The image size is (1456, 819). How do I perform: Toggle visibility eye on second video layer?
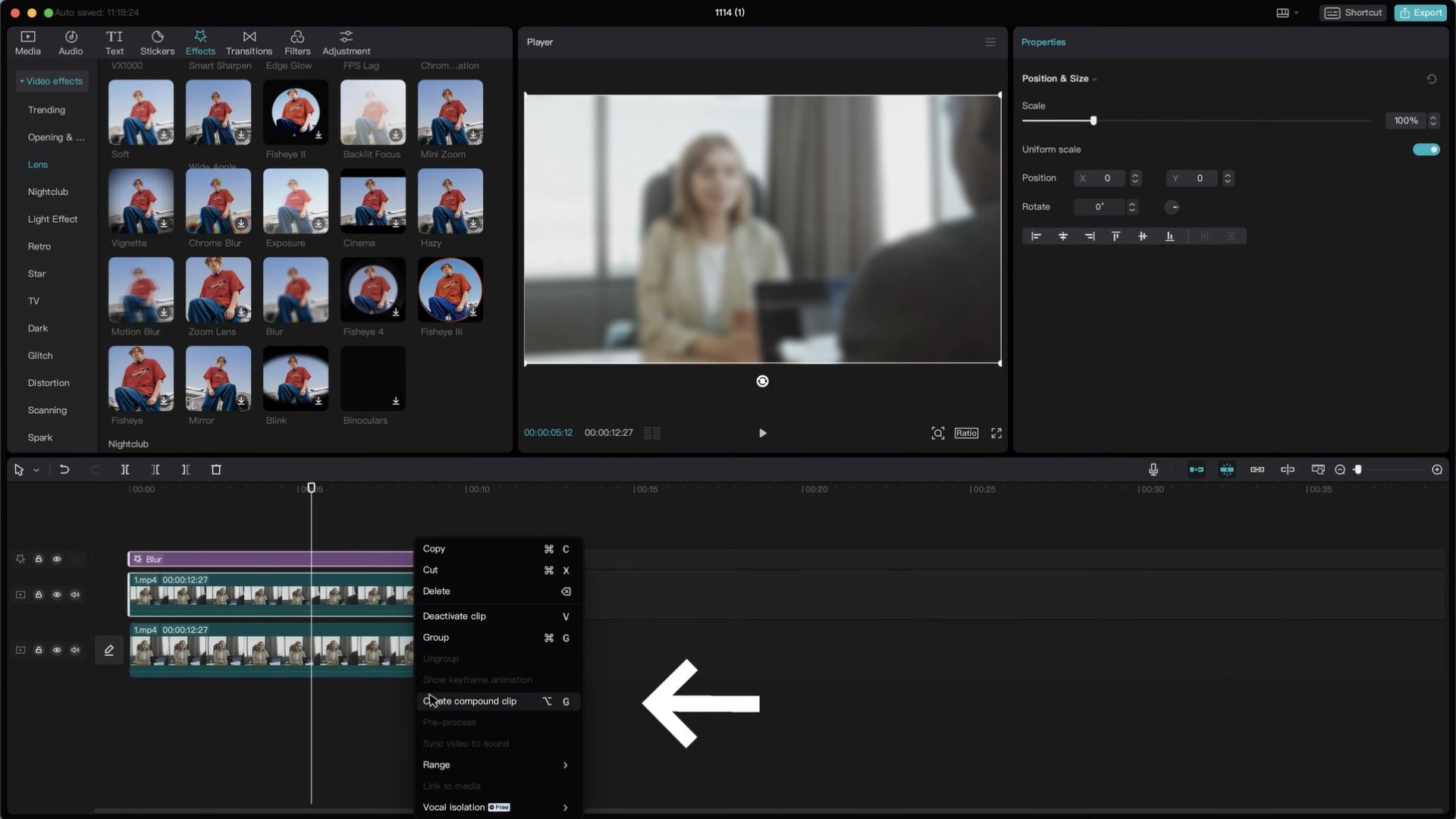coord(57,650)
